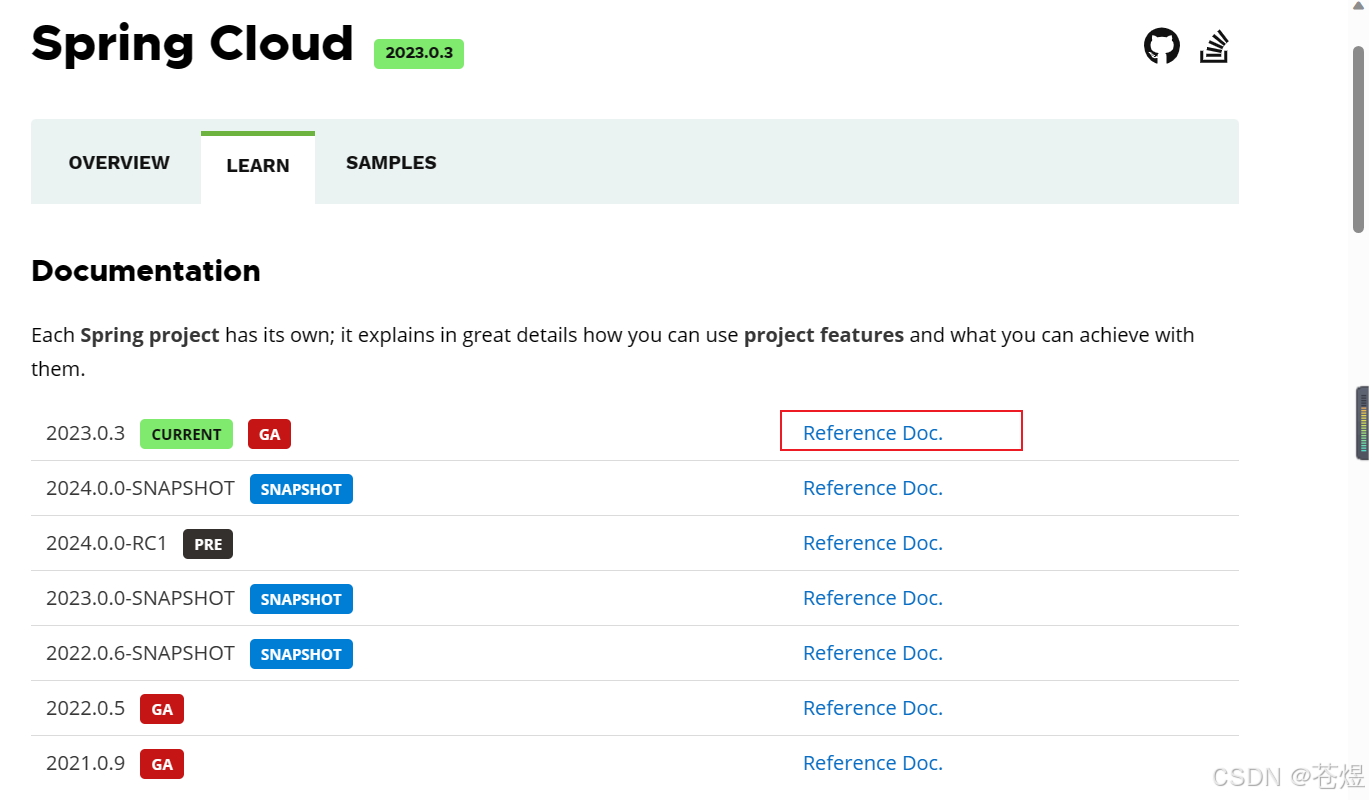The width and height of the screenshot is (1369, 800).
Task: Open Reference Doc. for 2024.0.0-RC1
Action: point(873,543)
